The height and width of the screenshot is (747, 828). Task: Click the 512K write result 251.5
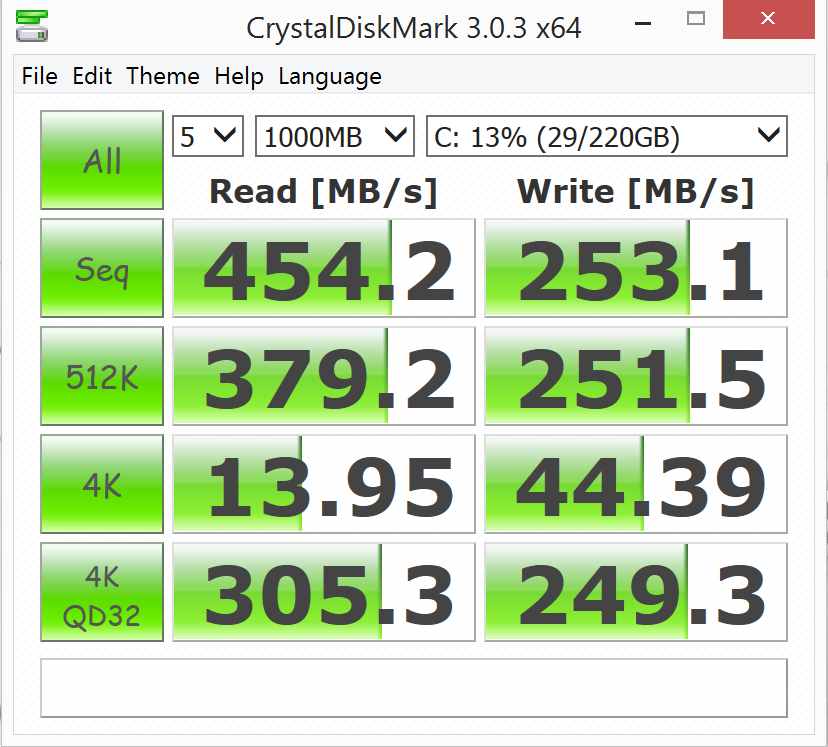click(x=636, y=376)
